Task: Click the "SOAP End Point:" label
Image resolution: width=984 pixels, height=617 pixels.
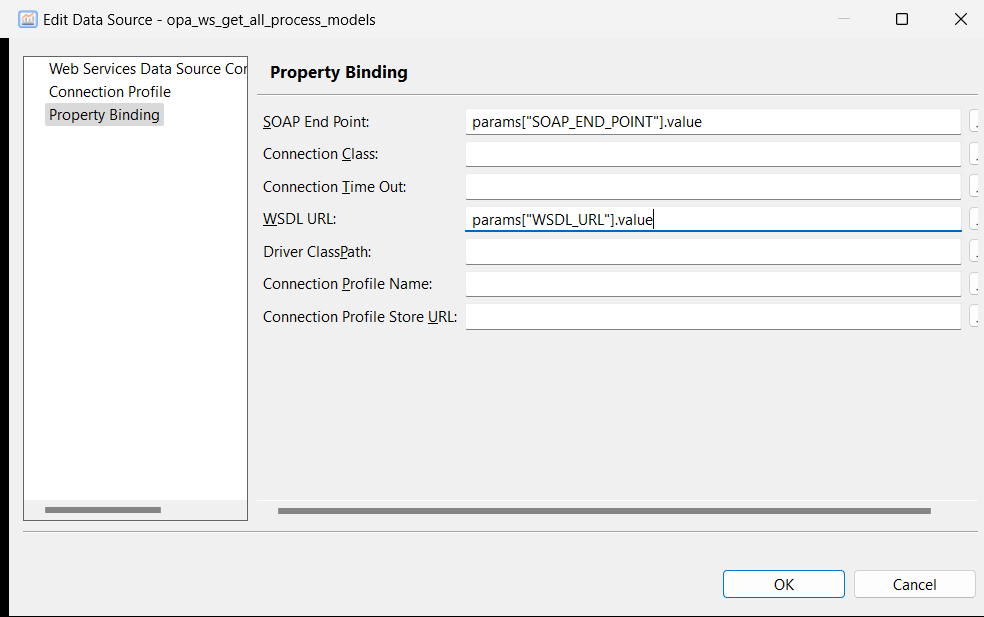Action: coord(316,122)
